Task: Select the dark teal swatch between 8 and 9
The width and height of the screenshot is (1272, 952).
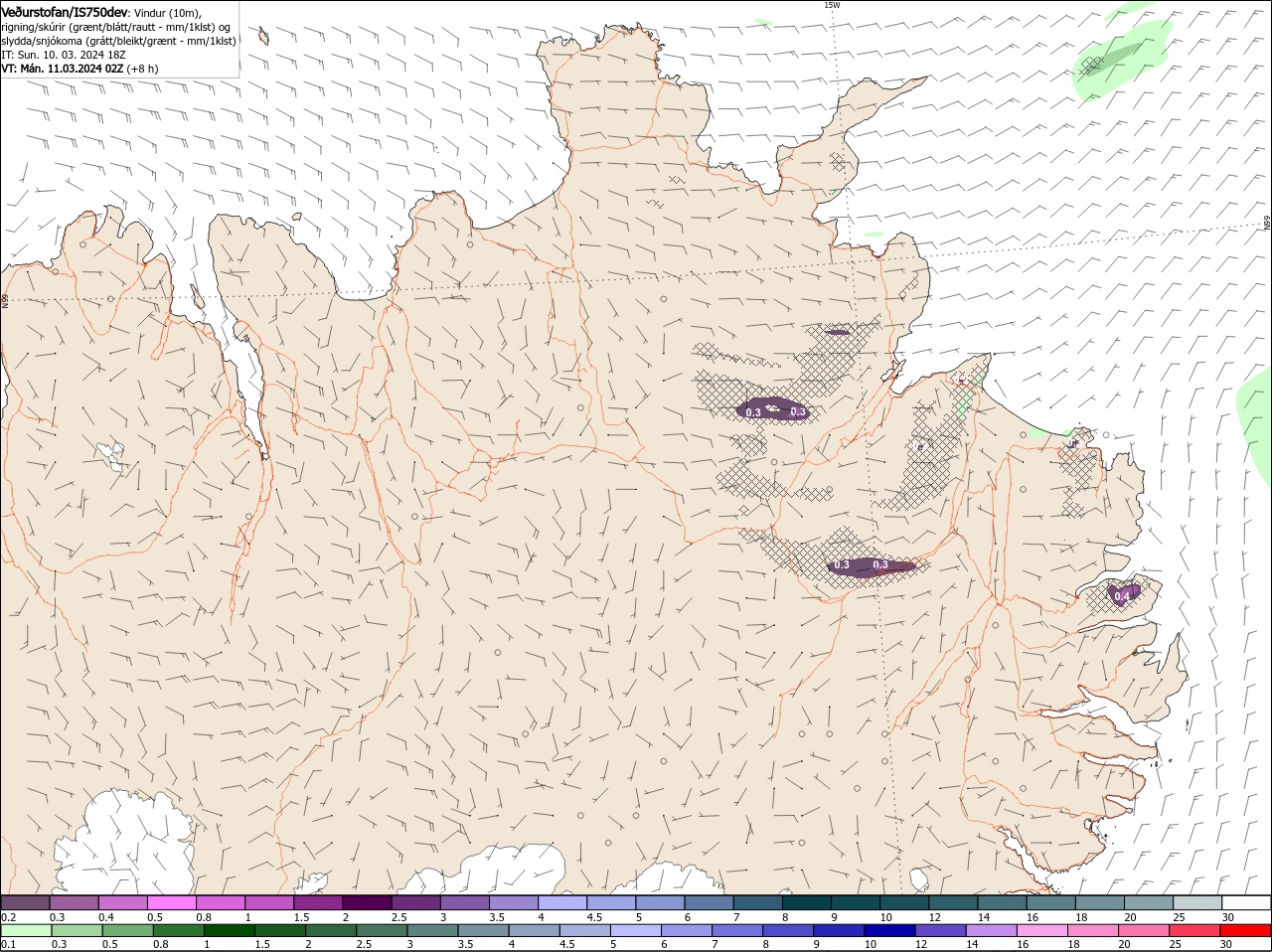Action: click(806, 902)
